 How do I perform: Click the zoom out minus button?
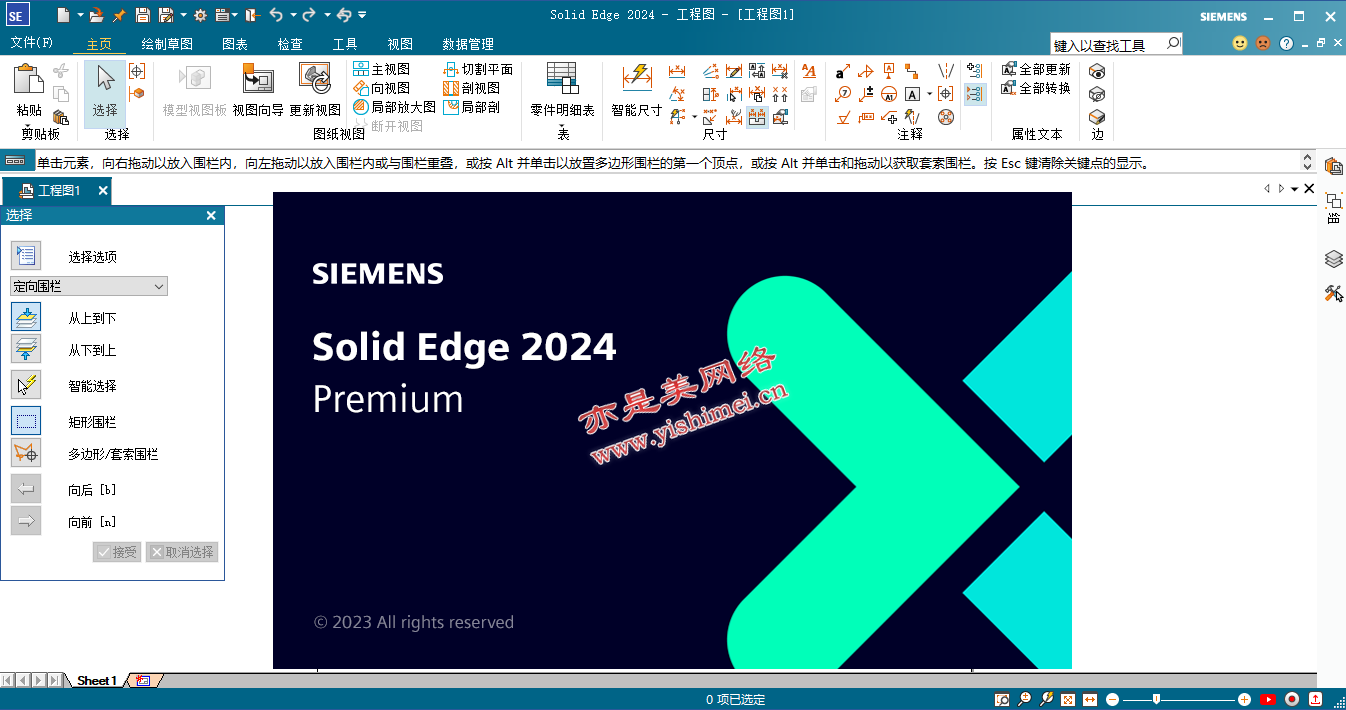[x=1112, y=699]
